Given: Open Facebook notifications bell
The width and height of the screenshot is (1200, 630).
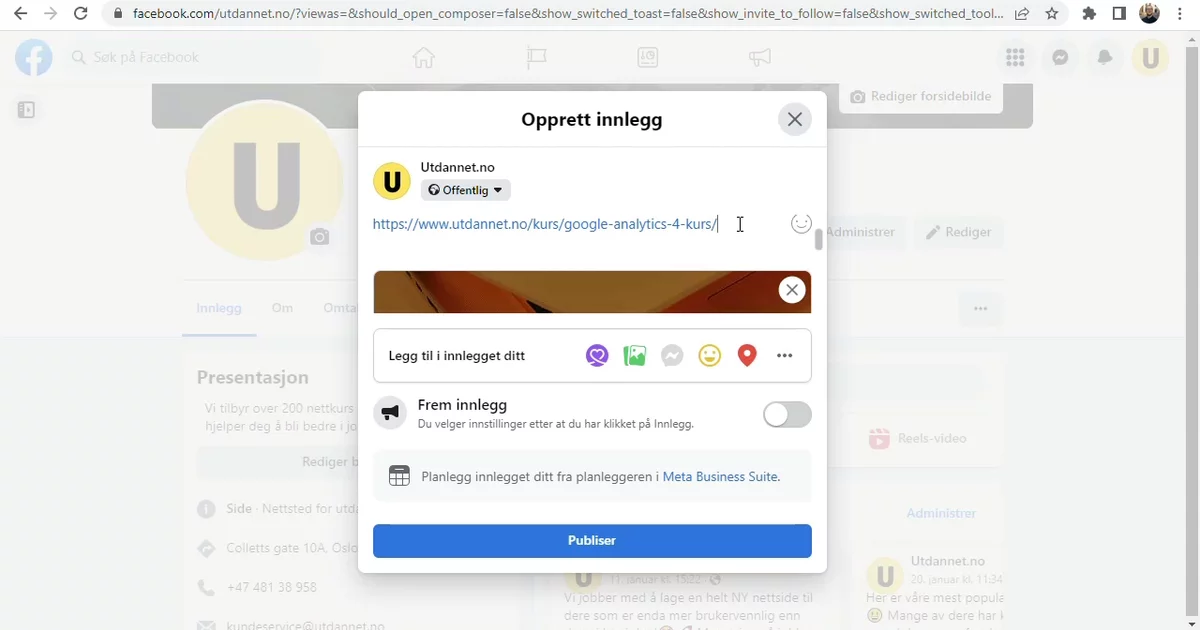Looking at the screenshot, I should click(1105, 58).
